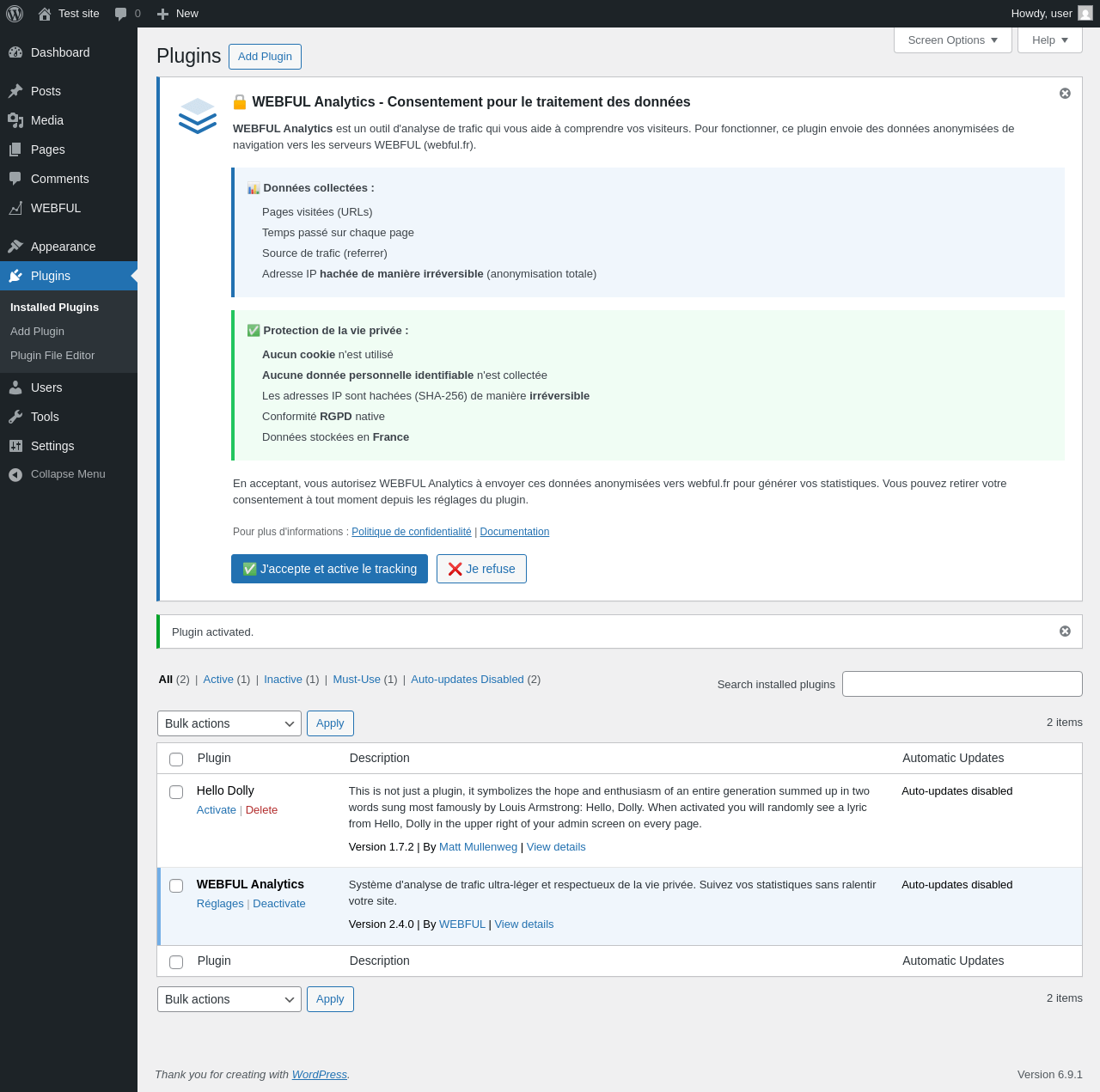This screenshot has width=1100, height=1092.
Task: Open Test site home icon
Action: [x=45, y=14]
